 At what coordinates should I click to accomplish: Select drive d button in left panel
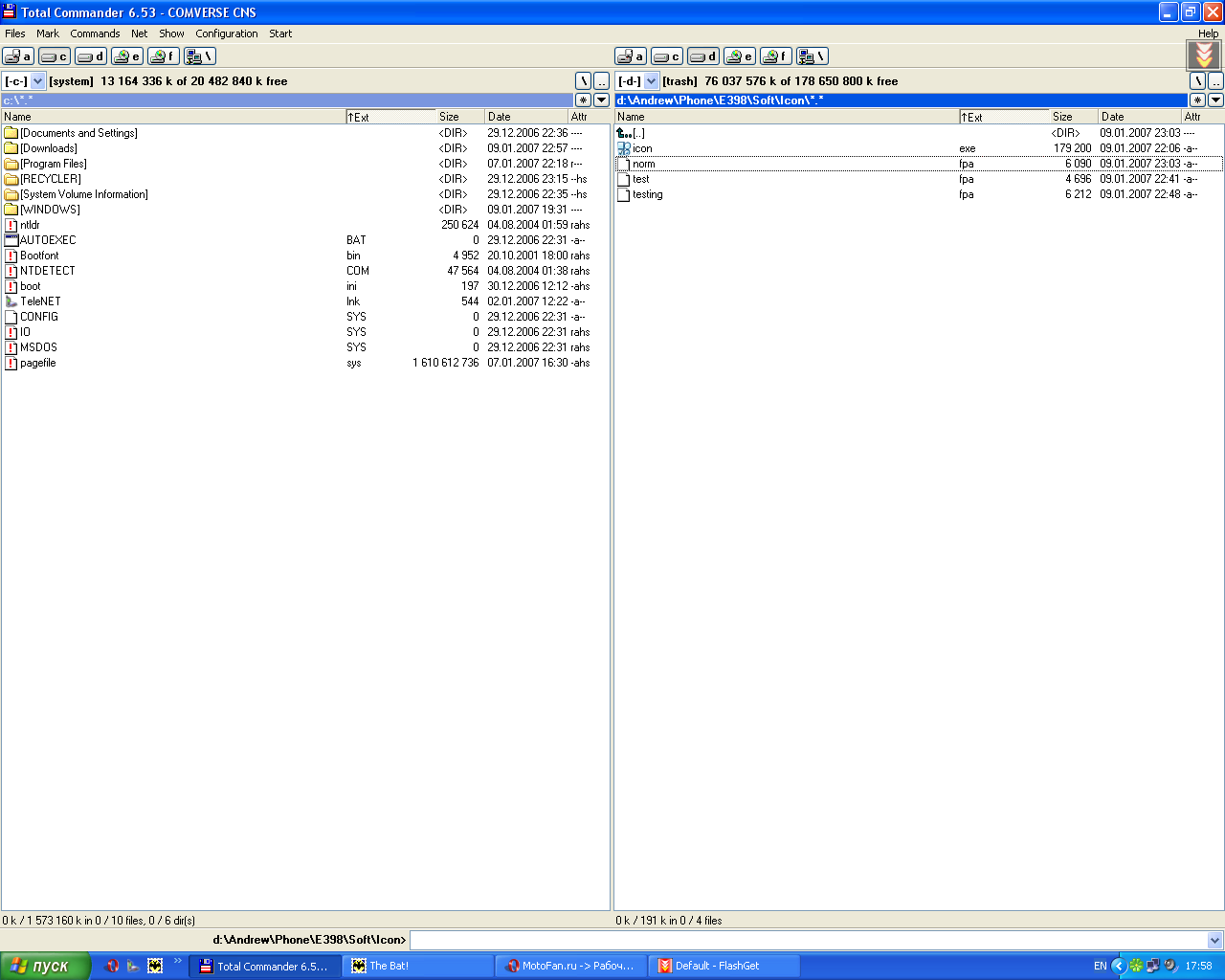coord(91,56)
